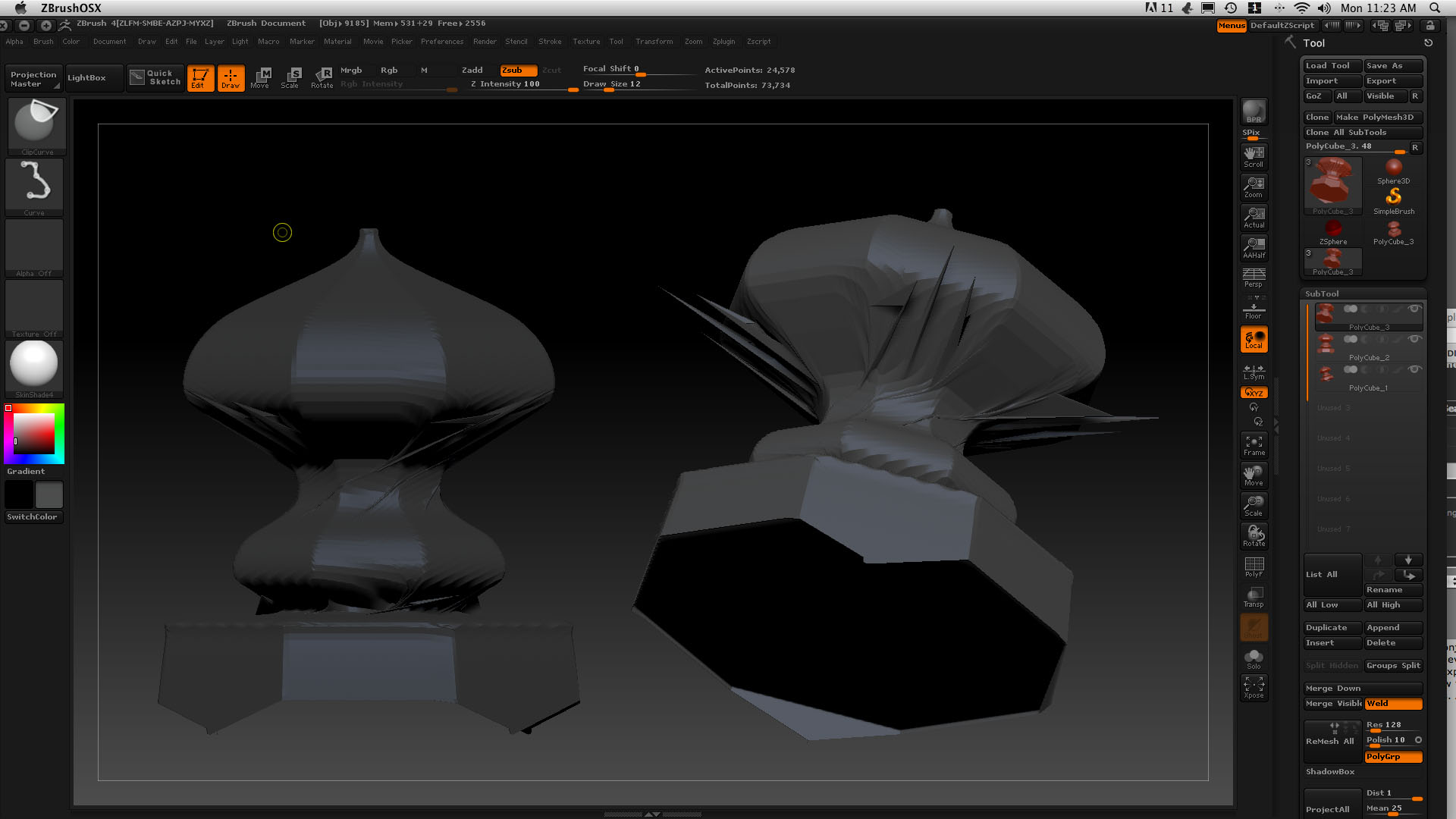Collapse the SubTool panel header
Image resolution: width=1456 pixels, height=819 pixels.
tap(1323, 293)
